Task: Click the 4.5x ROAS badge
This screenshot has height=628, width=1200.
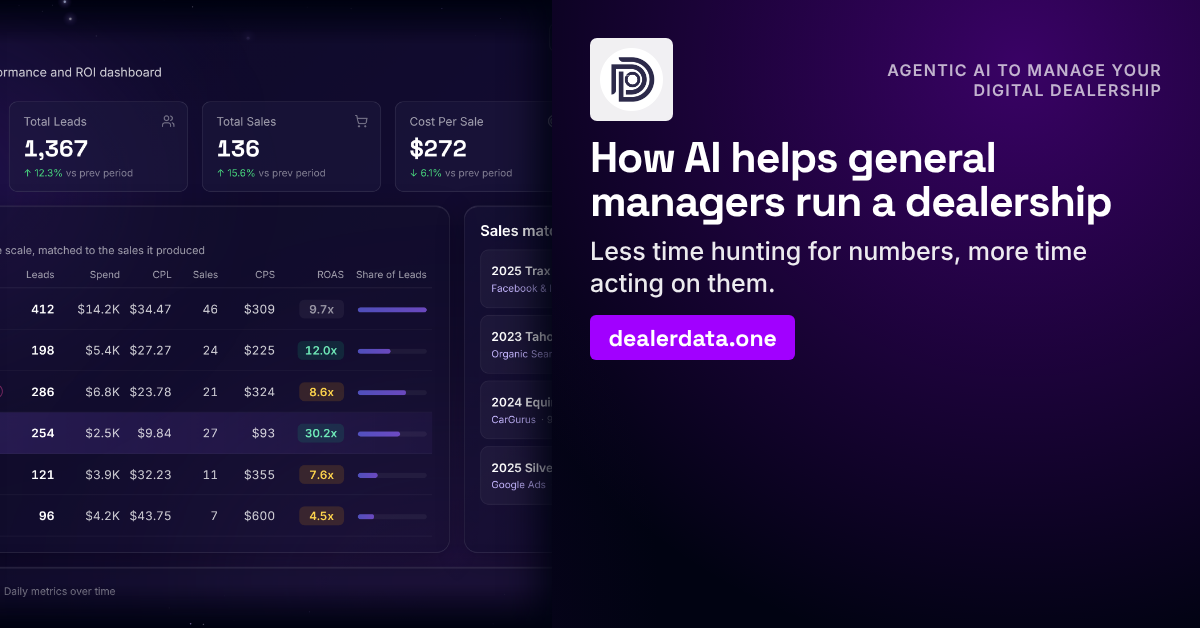Action: pyautogui.click(x=321, y=516)
